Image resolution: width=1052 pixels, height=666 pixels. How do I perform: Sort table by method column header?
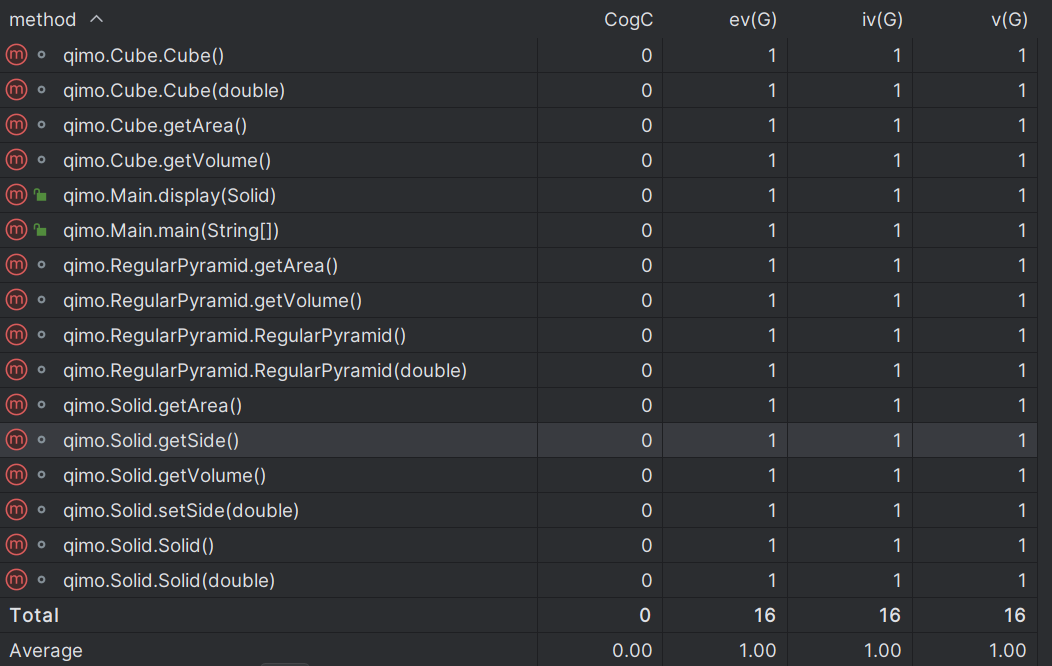[43, 20]
